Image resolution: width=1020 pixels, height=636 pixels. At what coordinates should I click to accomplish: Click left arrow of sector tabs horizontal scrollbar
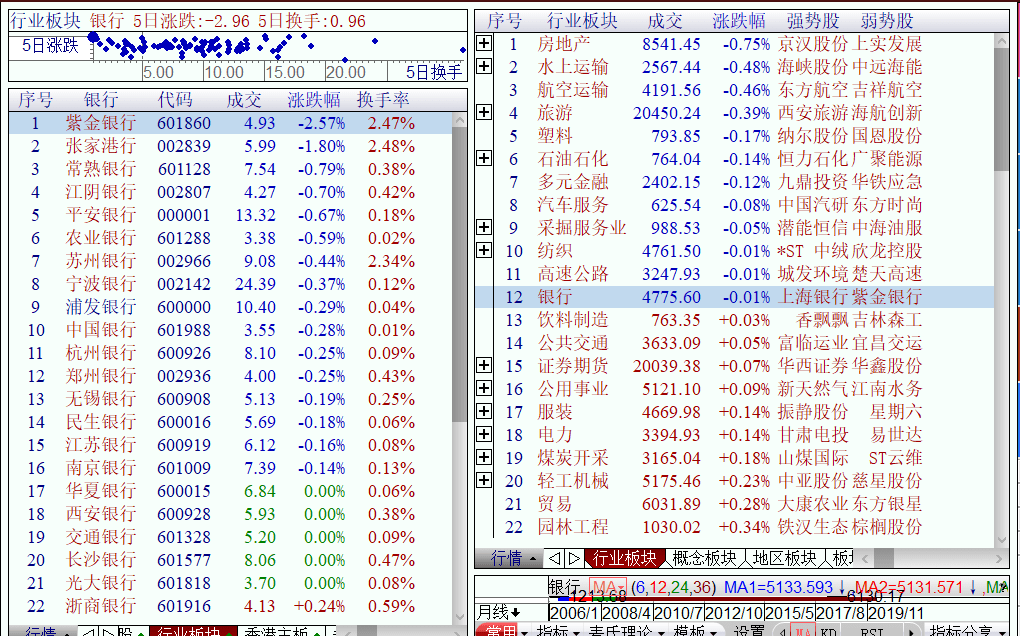(865, 558)
